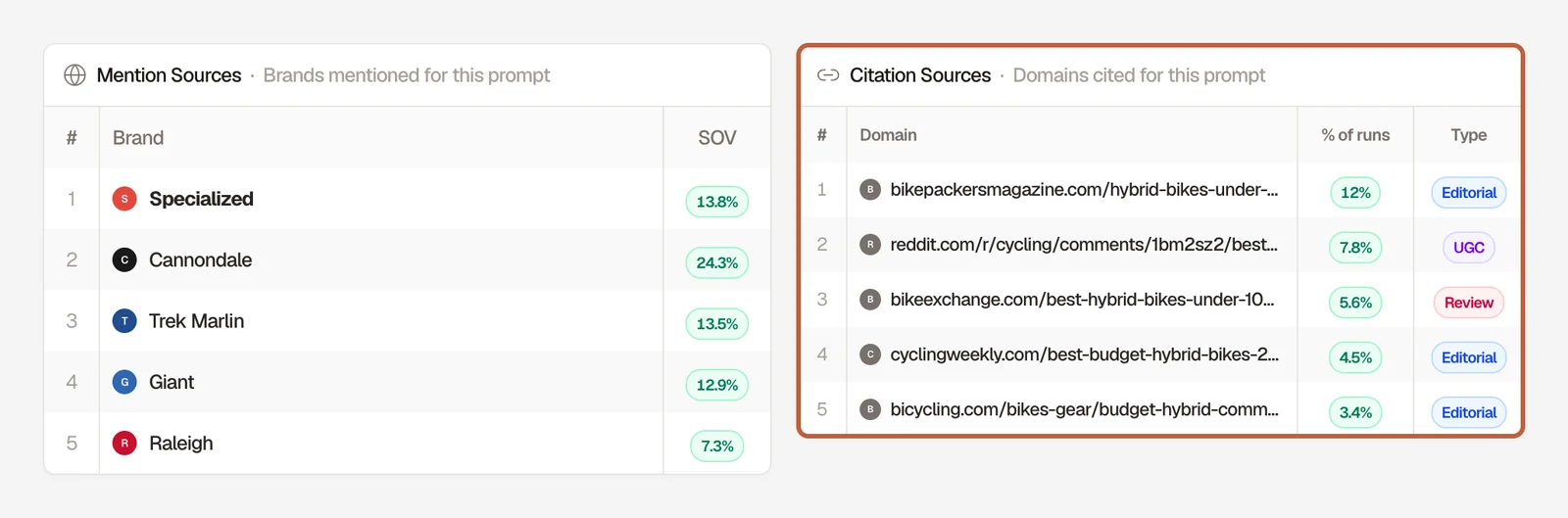This screenshot has height=518, width=1568.
Task: Click the Review type tag
Action: coord(1469,303)
